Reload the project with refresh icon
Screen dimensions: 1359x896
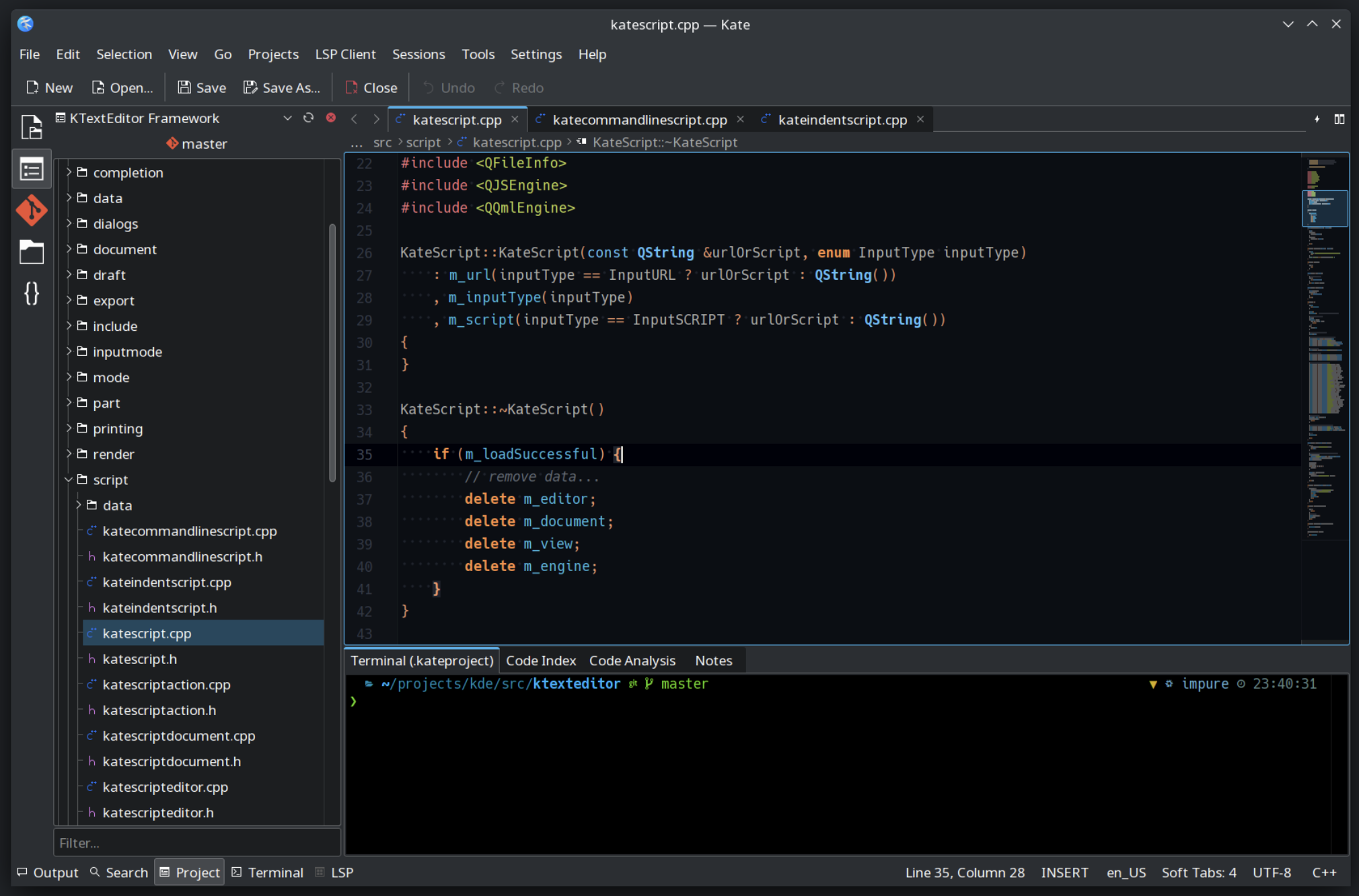pos(308,118)
